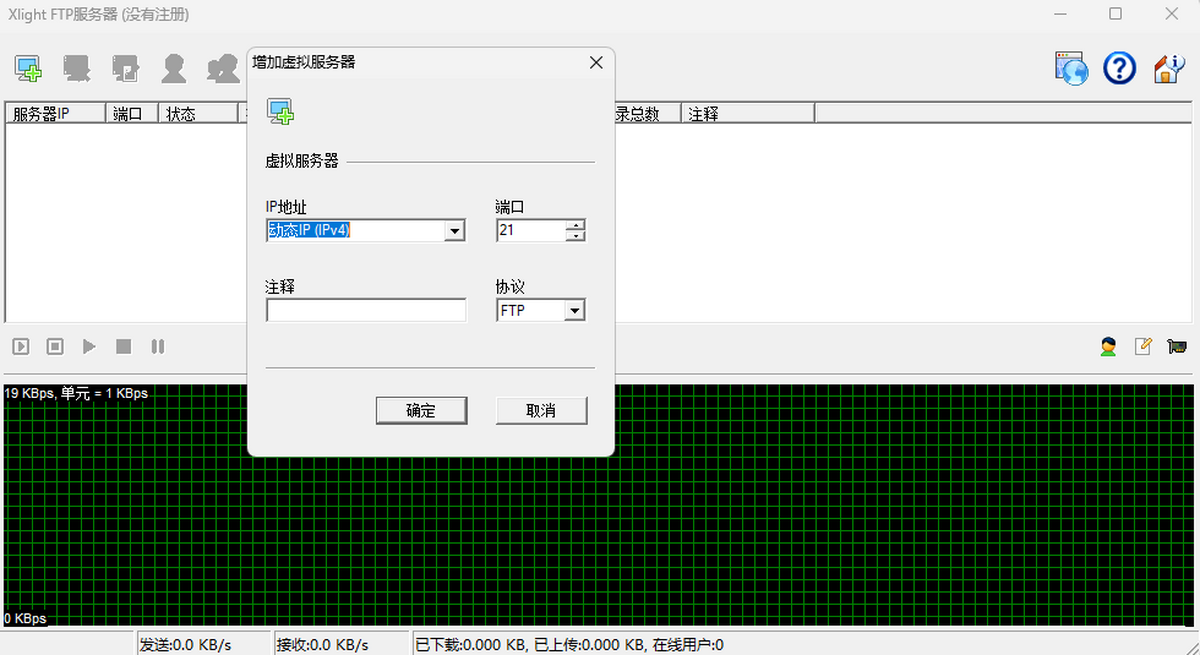Click the house with info bubble icon
Viewport: 1200px width, 655px height.
tap(1168, 68)
